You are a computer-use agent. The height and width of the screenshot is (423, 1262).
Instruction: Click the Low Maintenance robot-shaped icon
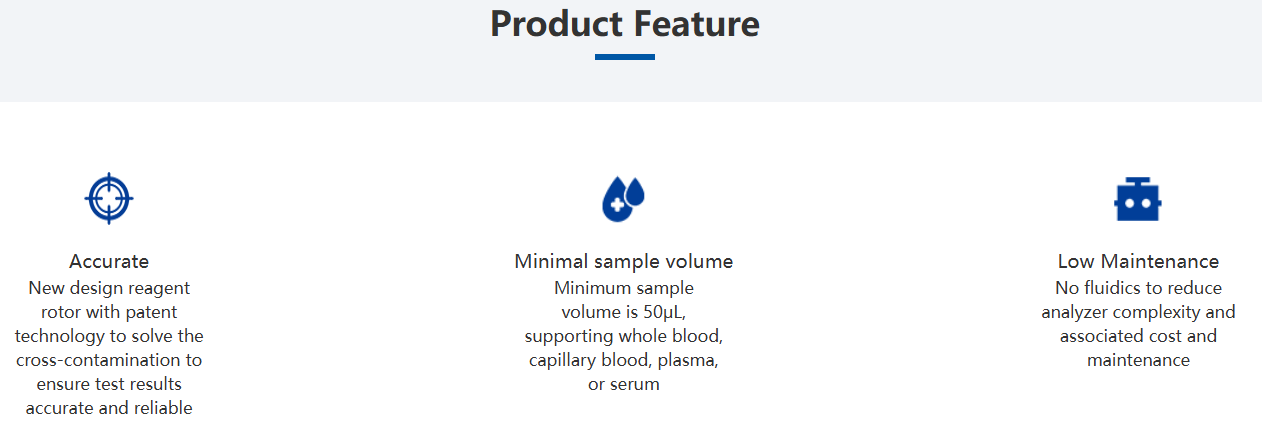(x=1138, y=199)
